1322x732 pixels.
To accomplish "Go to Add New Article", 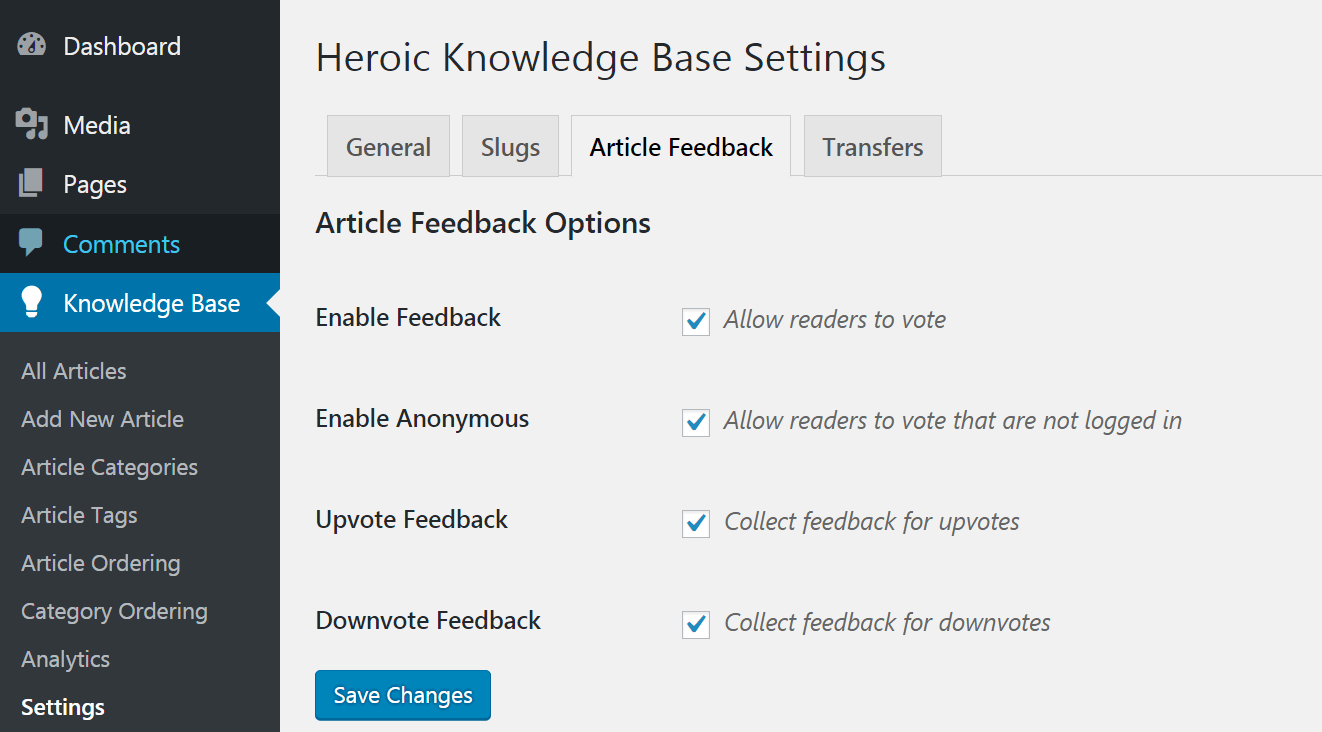I will (x=102, y=419).
